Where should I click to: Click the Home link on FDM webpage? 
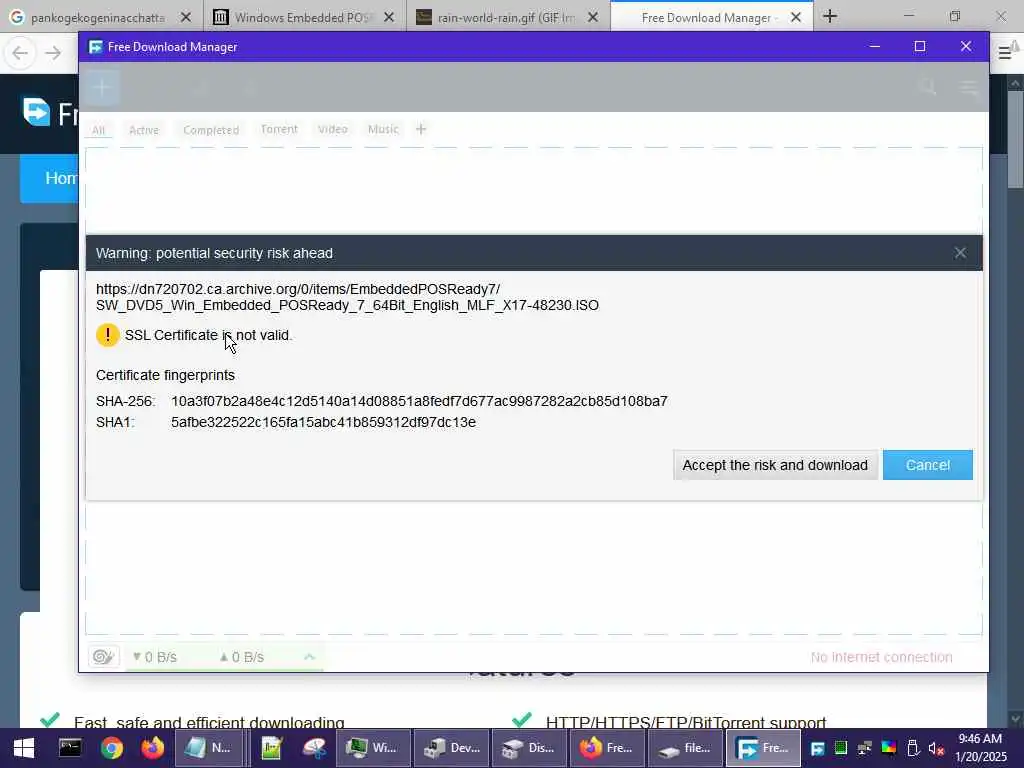61,178
